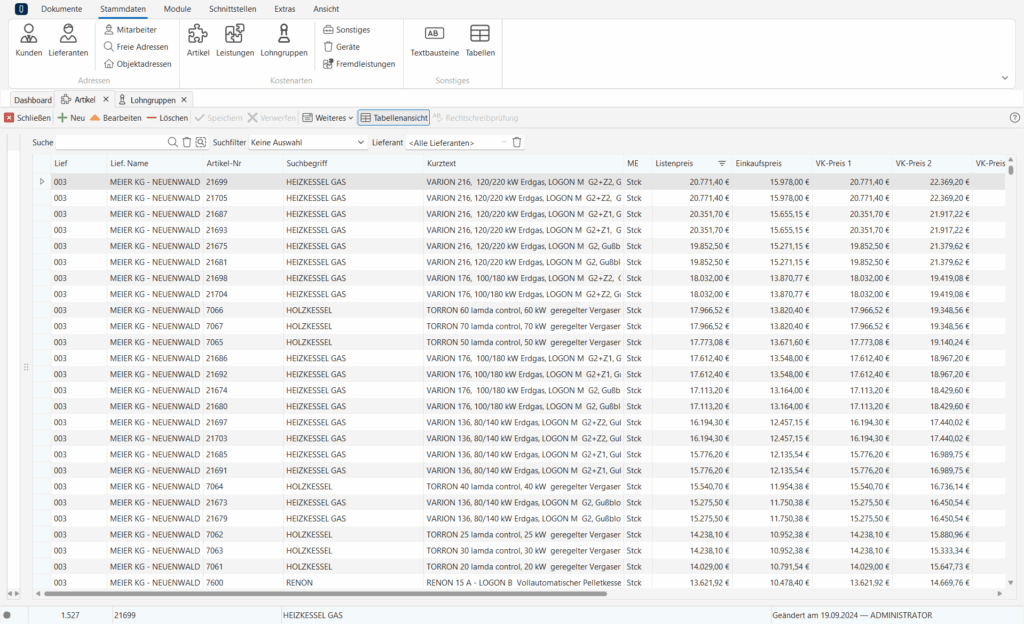Screen dimensions: 1024x624
Task: Select the cell with article number 7066
Action: [x=243, y=310]
